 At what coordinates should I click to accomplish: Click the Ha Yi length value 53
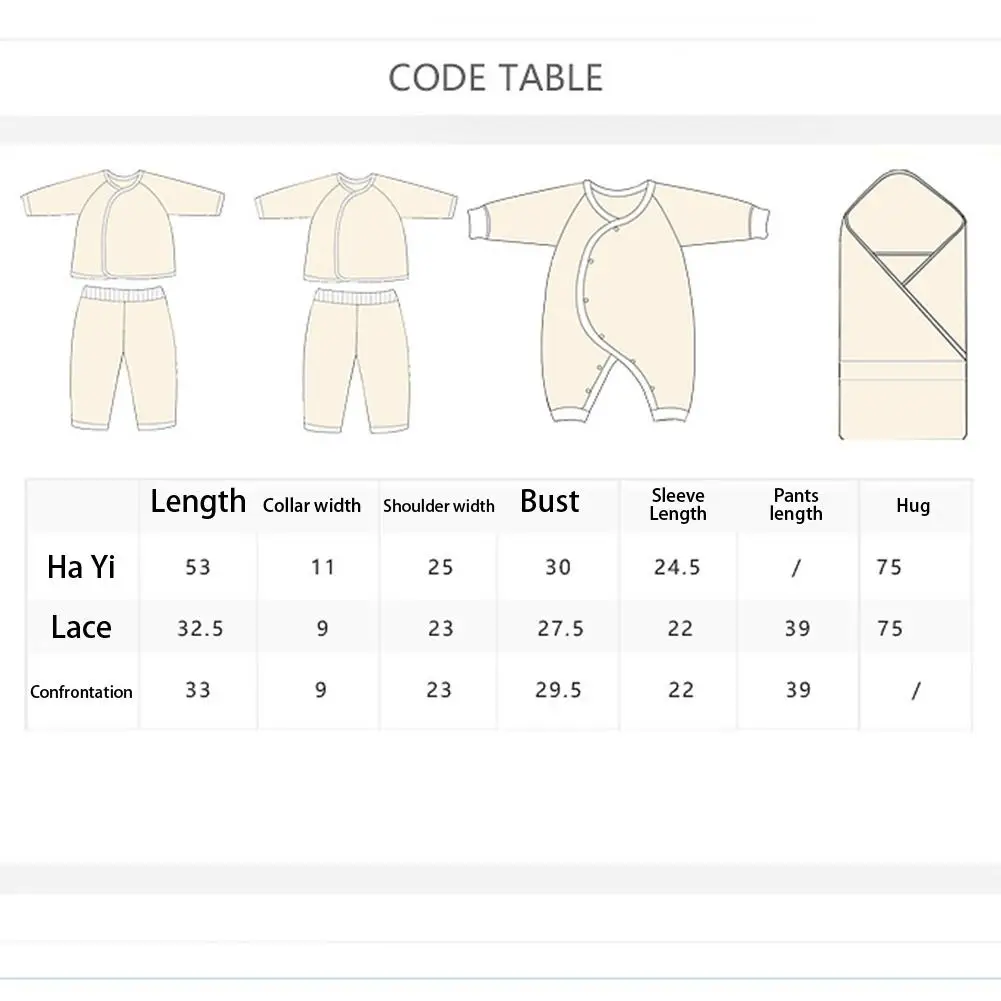point(198,567)
